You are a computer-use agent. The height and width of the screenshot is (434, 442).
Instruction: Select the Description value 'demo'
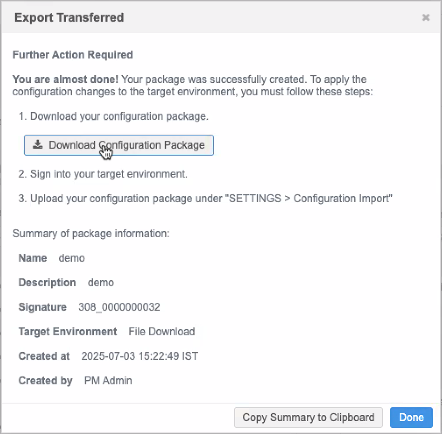coord(101,283)
